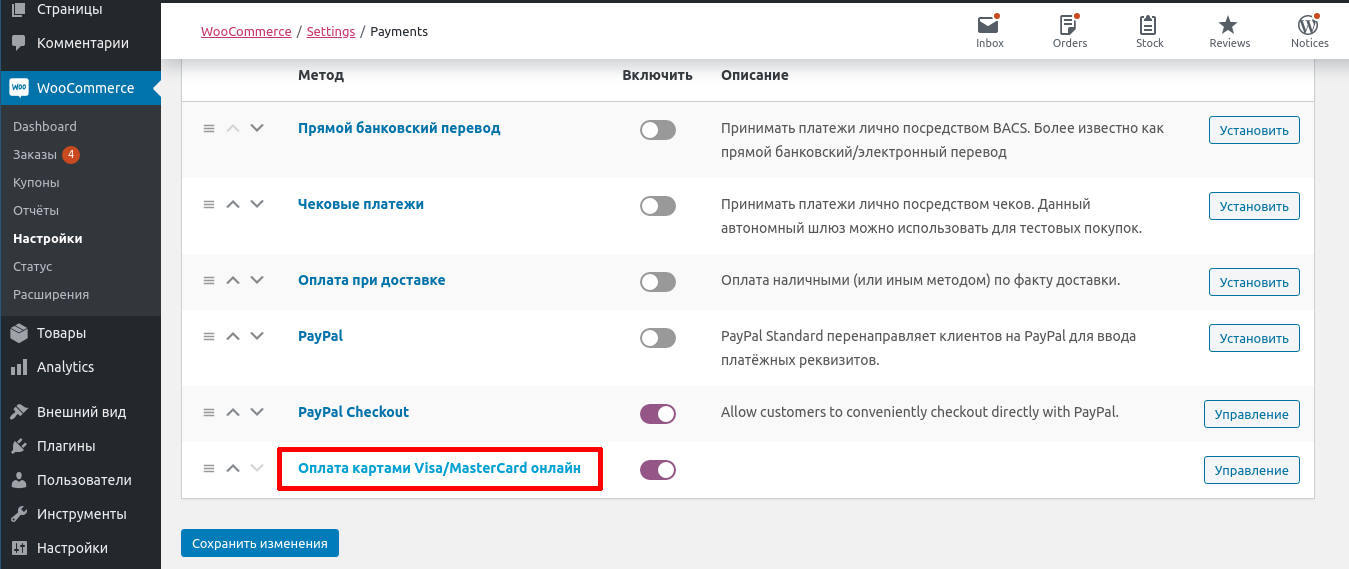Toggle off Visa/MasterCard online payment
Screen dimensions: 1349x569
[x=658, y=470]
